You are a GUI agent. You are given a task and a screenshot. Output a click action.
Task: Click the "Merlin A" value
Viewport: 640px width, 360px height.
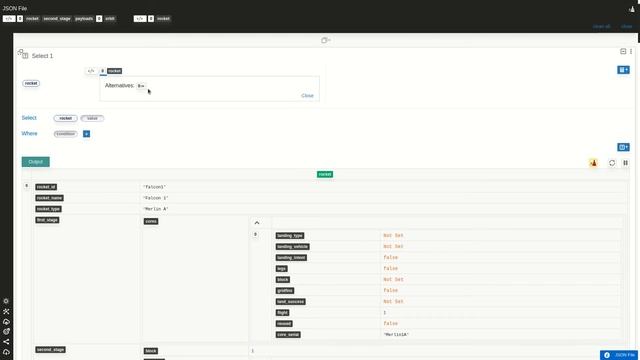click(x=156, y=209)
